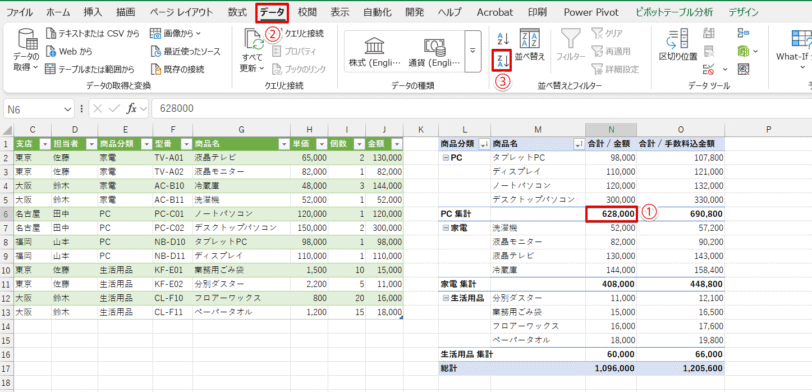
Task: Open pivot 商品名 sort filter dropdown
Action: pyautogui.click(x=579, y=144)
